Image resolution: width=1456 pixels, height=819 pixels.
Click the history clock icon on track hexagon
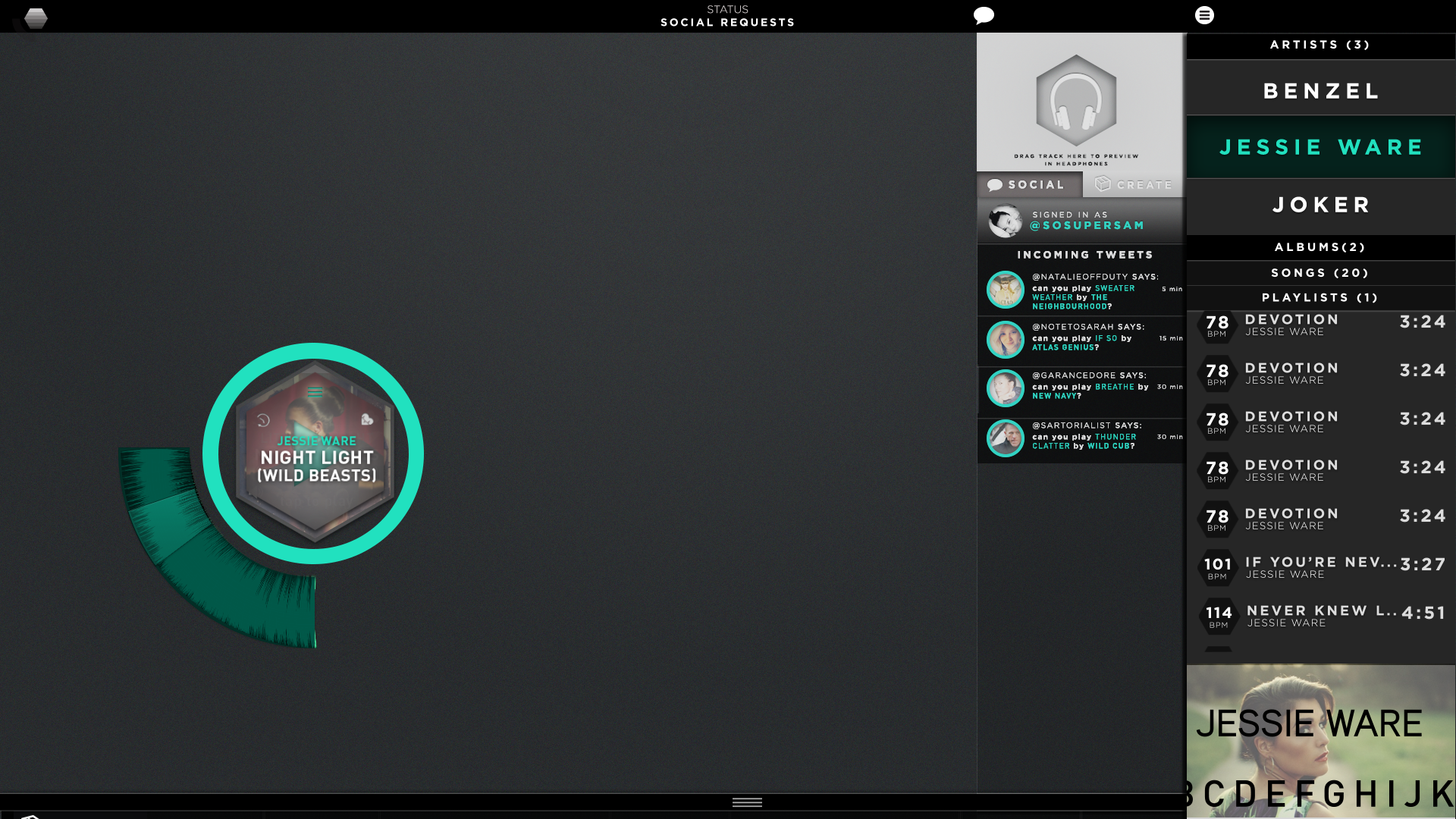[x=264, y=420]
